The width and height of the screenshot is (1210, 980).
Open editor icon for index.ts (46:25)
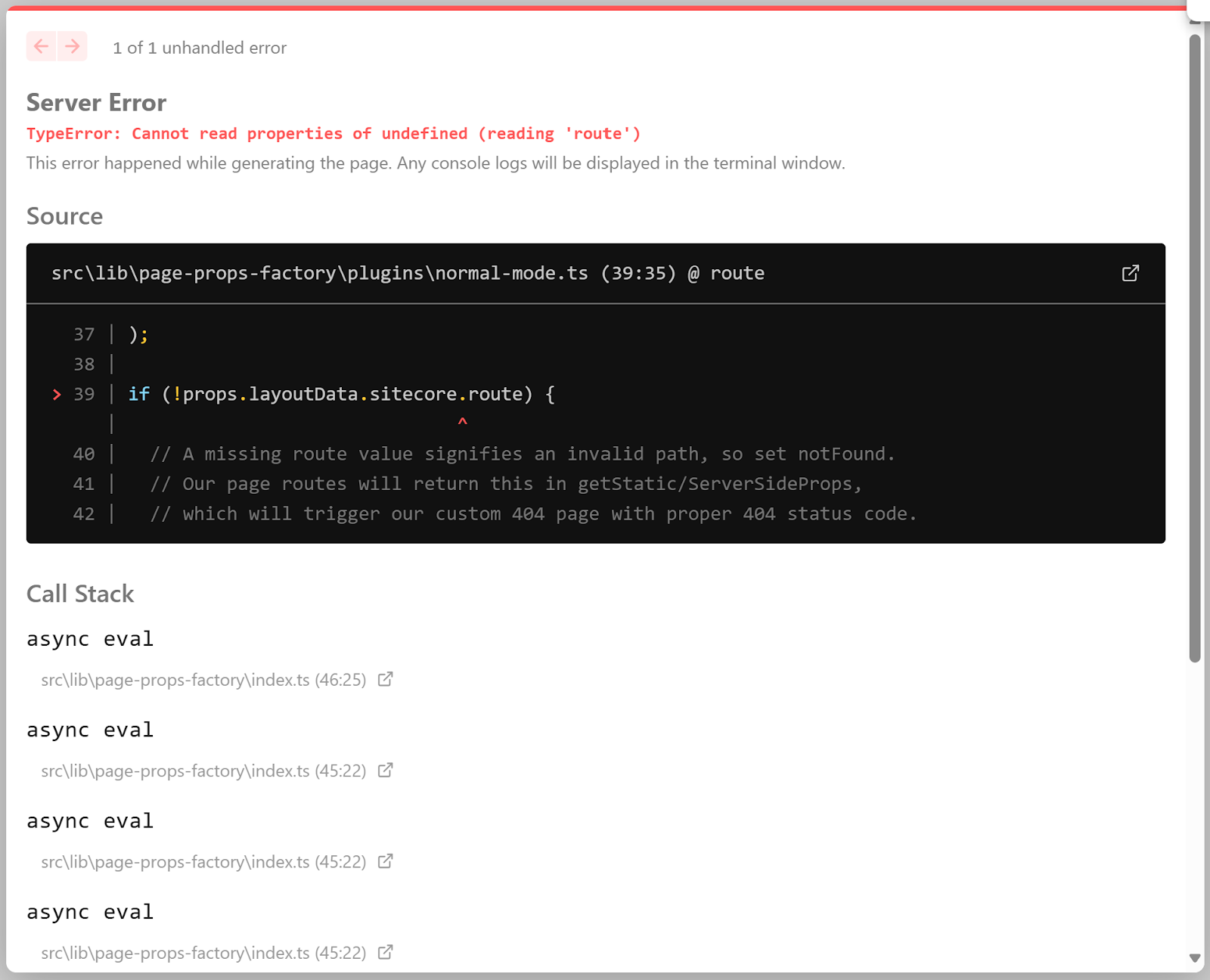point(386,679)
